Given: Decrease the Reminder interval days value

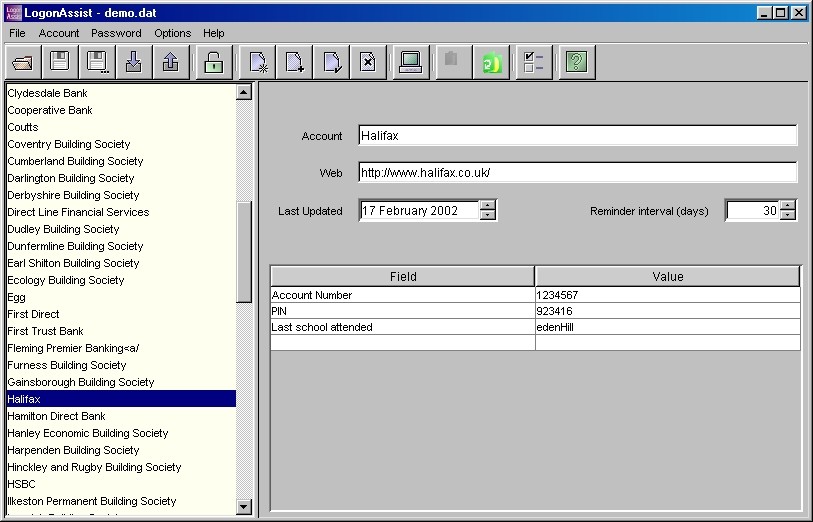Looking at the screenshot, I should pos(788,215).
